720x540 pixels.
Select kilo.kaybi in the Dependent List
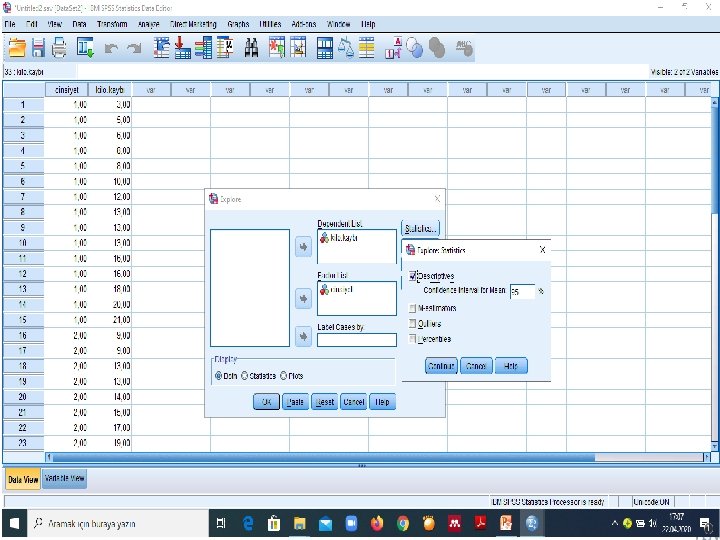(339, 238)
